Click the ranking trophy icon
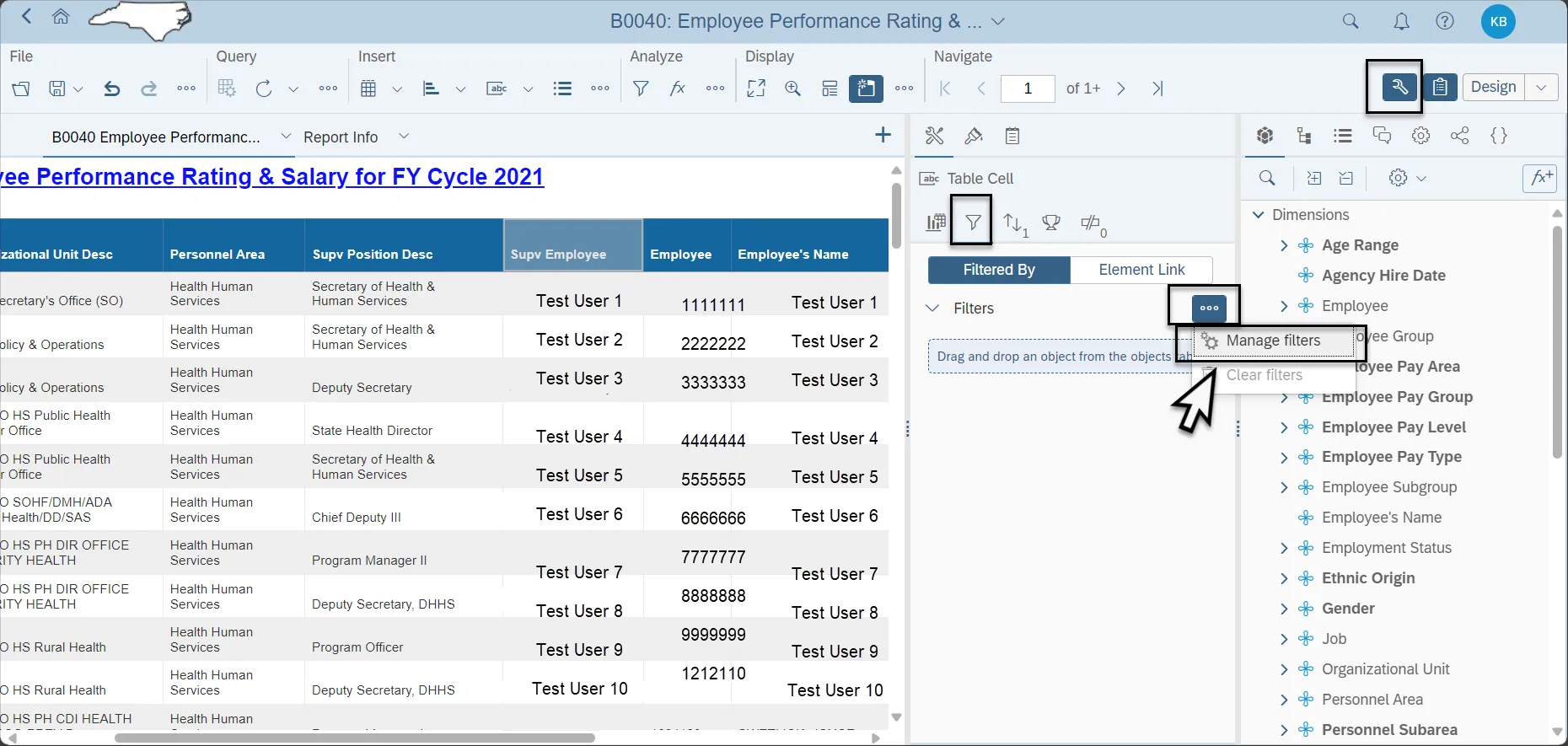1568x746 pixels. 1050,223
